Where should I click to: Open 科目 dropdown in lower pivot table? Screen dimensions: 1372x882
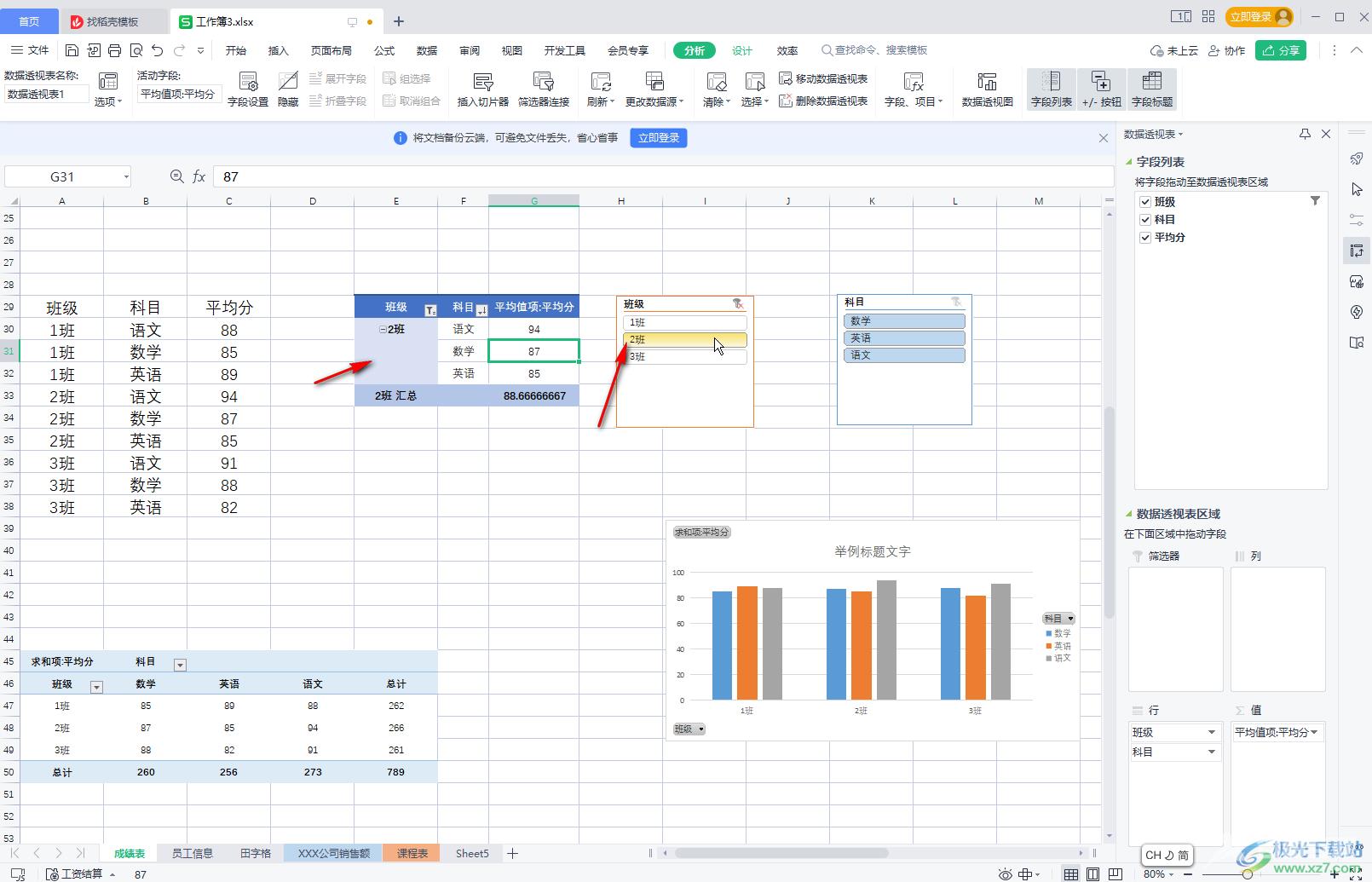click(x=180, y=665)
